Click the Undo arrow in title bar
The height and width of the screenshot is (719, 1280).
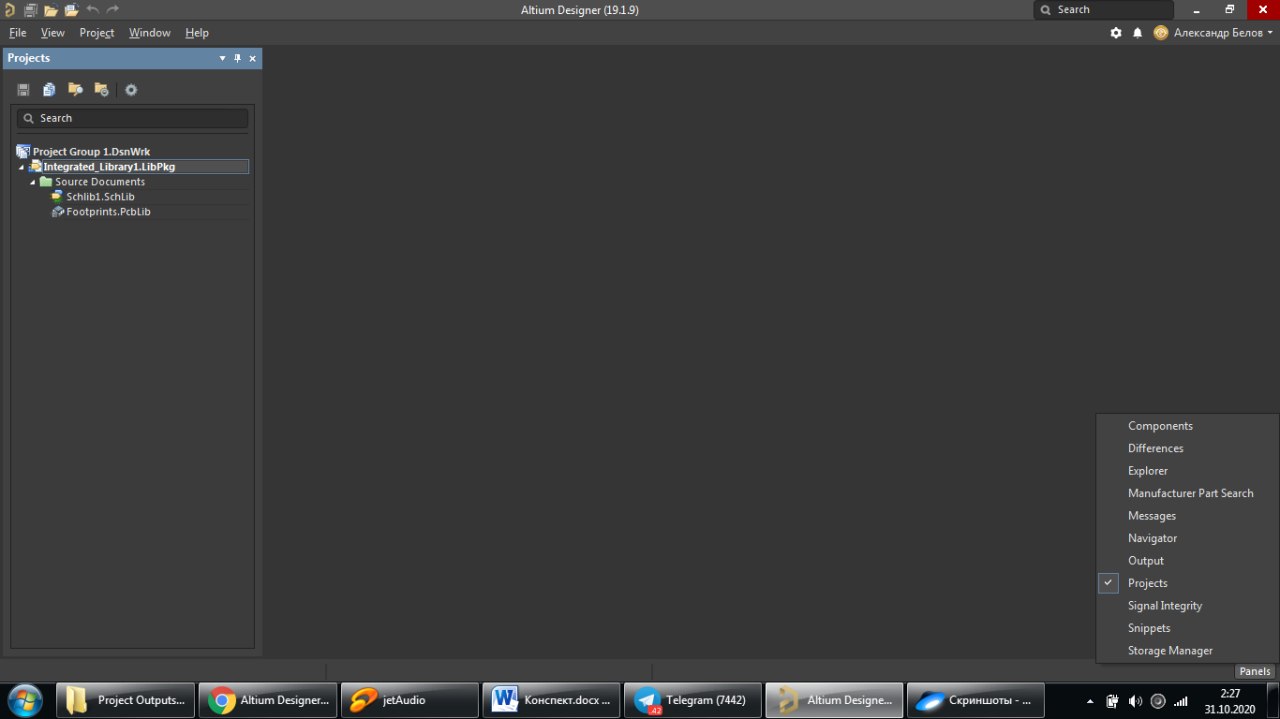click(92, 10)
